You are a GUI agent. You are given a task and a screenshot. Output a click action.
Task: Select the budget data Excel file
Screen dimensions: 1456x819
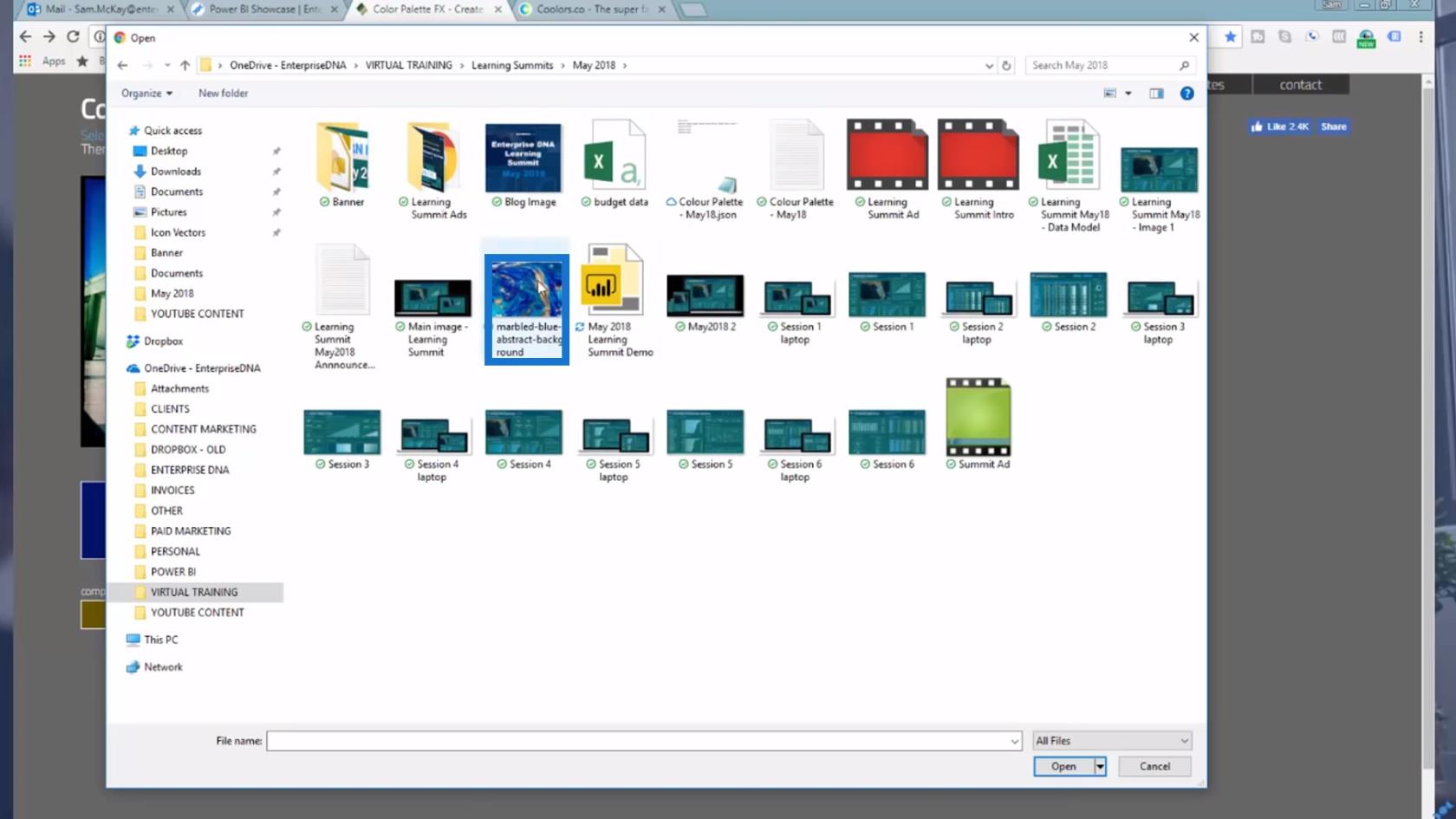[x=614, y=165]
